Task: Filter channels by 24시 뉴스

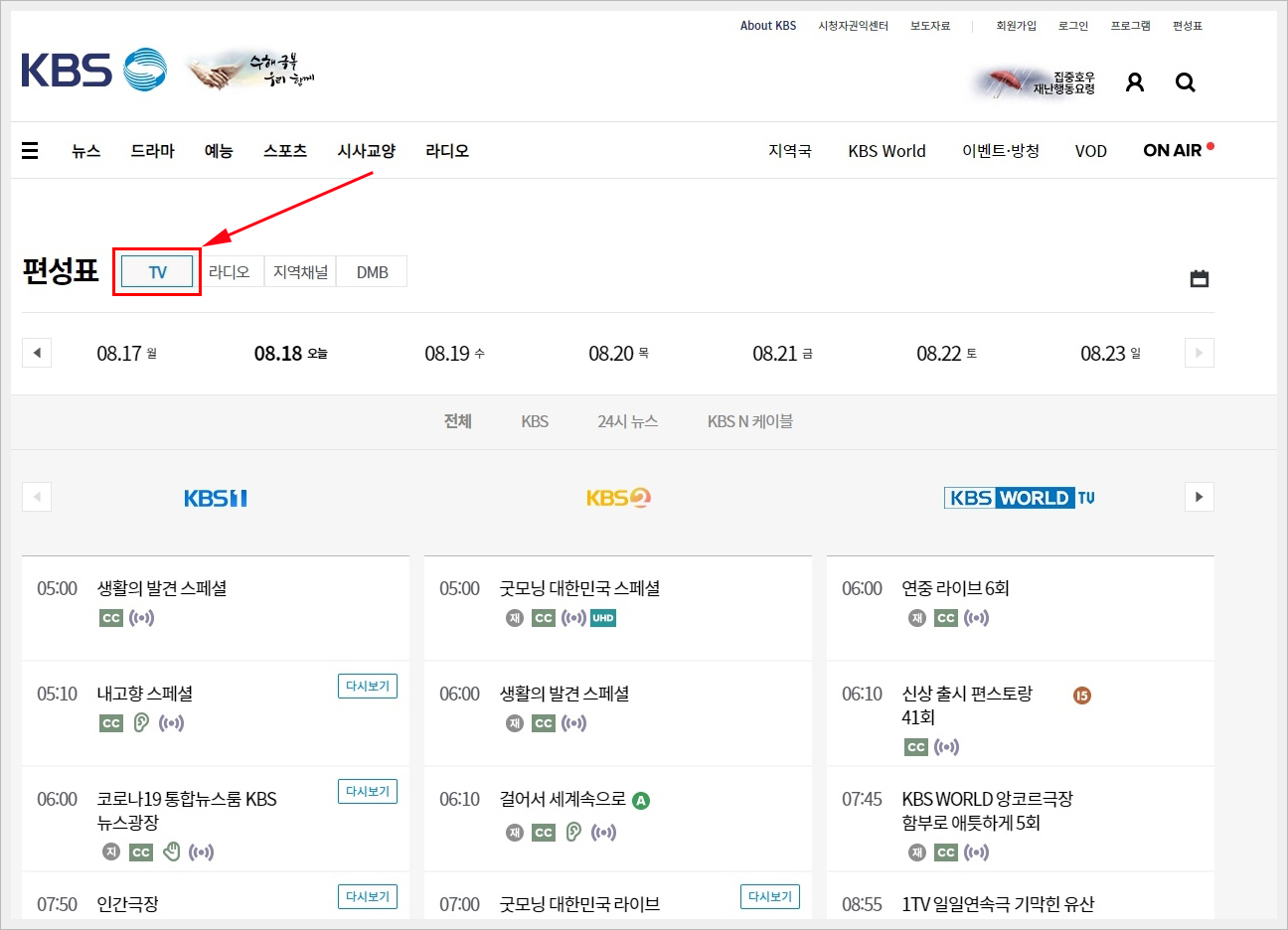Action: (x=627, y=421)
